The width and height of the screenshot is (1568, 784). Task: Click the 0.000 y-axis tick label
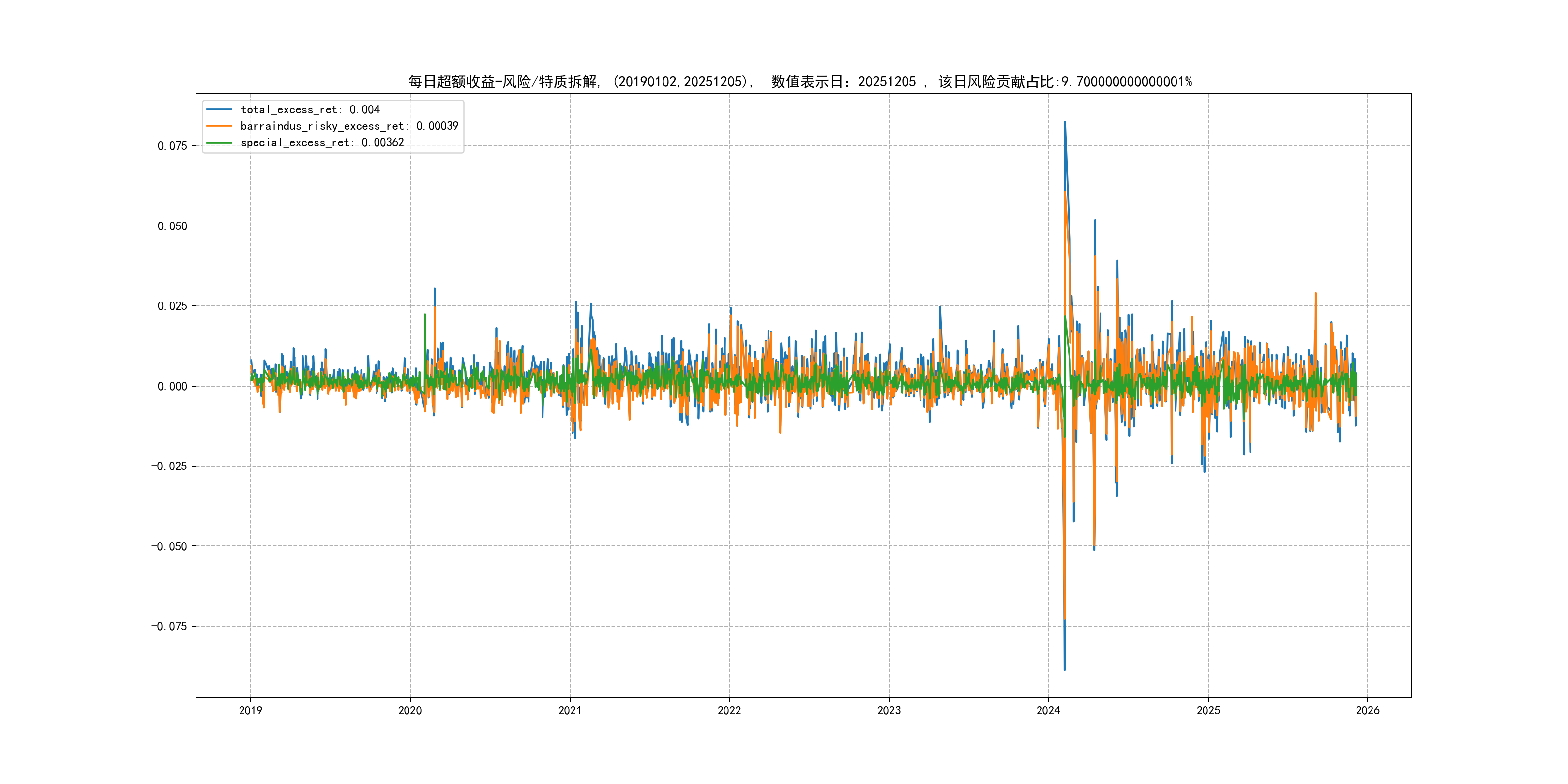click(172, 386)
